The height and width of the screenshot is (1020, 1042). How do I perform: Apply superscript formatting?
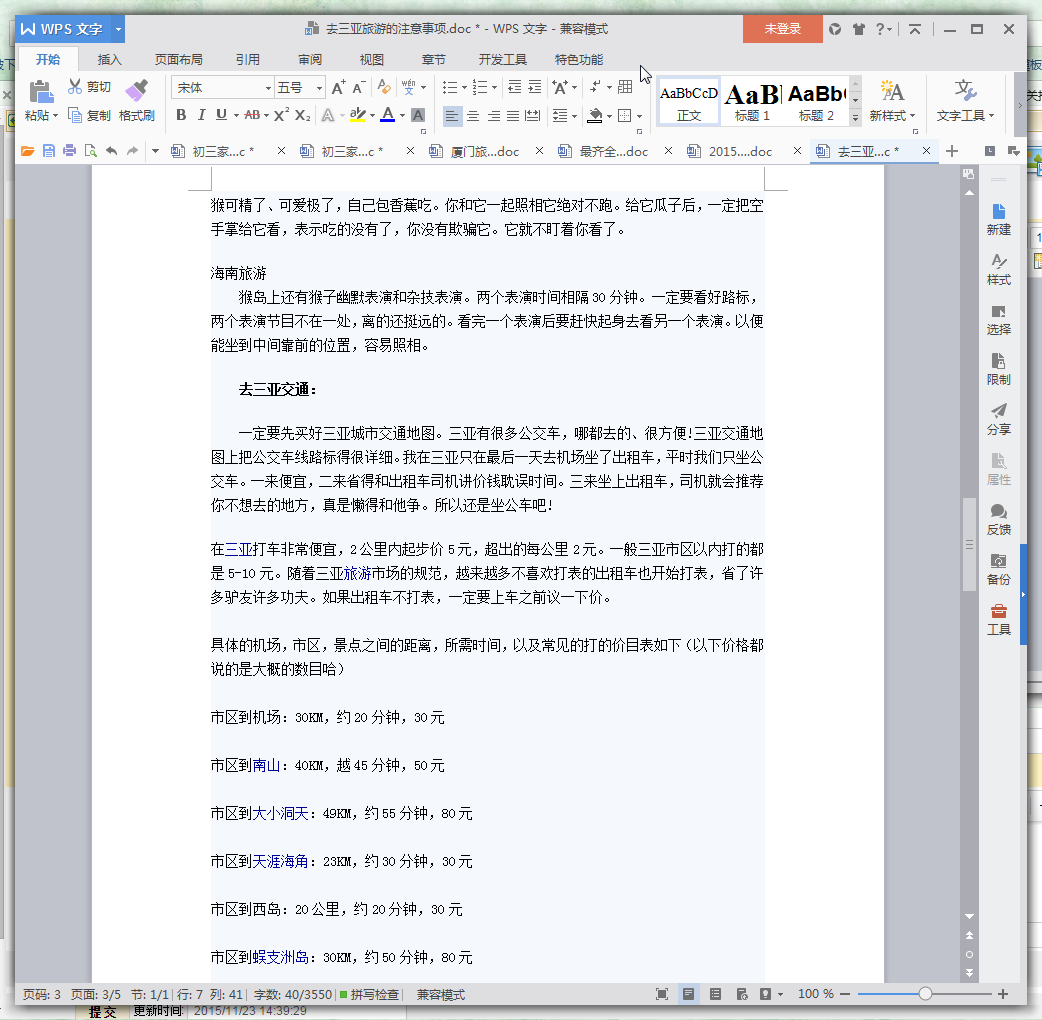[281, 115]
